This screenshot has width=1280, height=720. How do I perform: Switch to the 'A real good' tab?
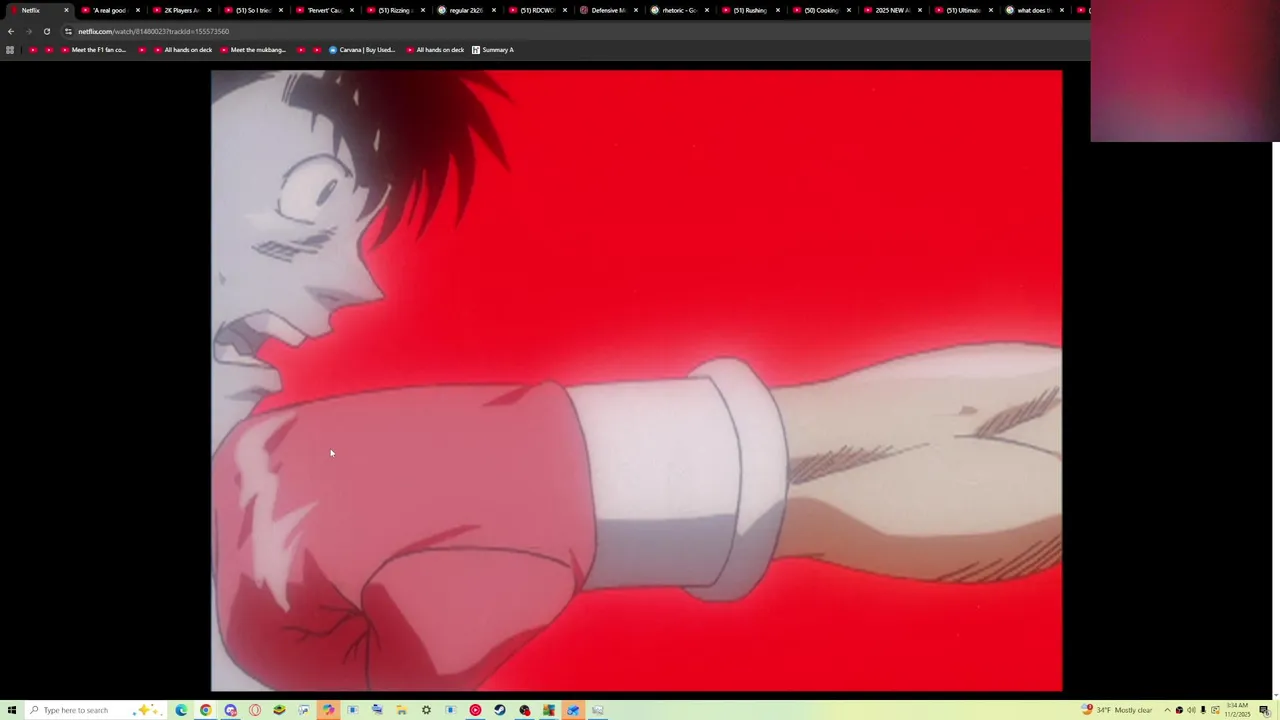point(109,10)
